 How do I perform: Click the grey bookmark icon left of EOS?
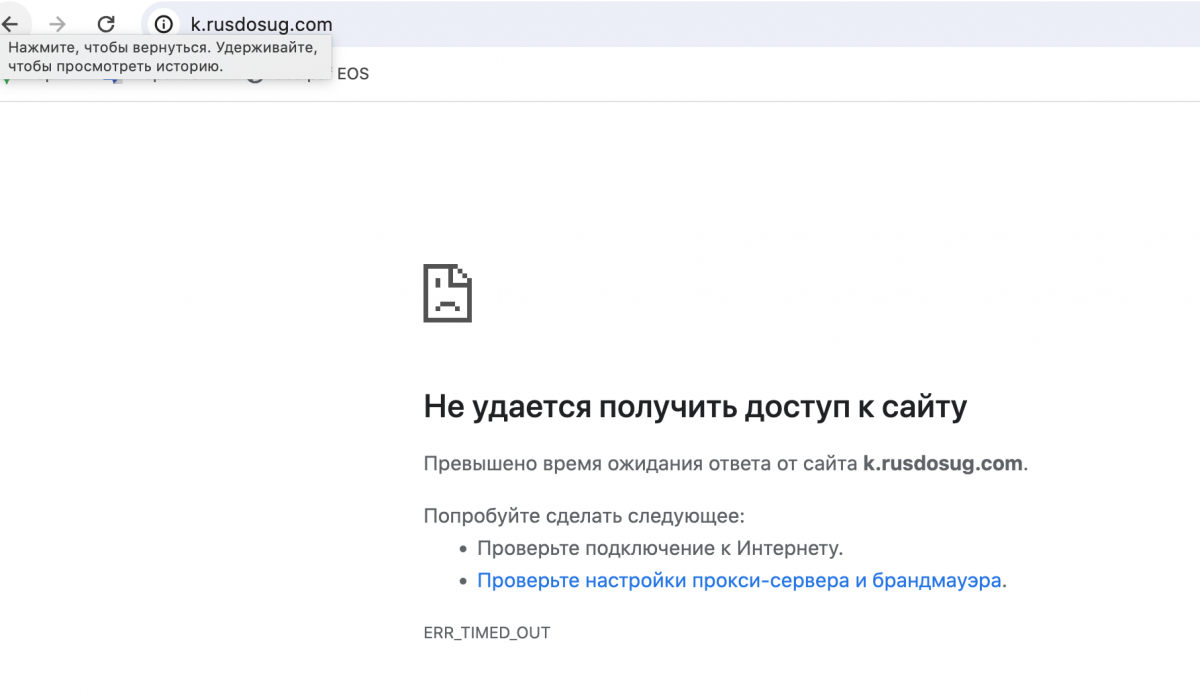click(256, 79)
